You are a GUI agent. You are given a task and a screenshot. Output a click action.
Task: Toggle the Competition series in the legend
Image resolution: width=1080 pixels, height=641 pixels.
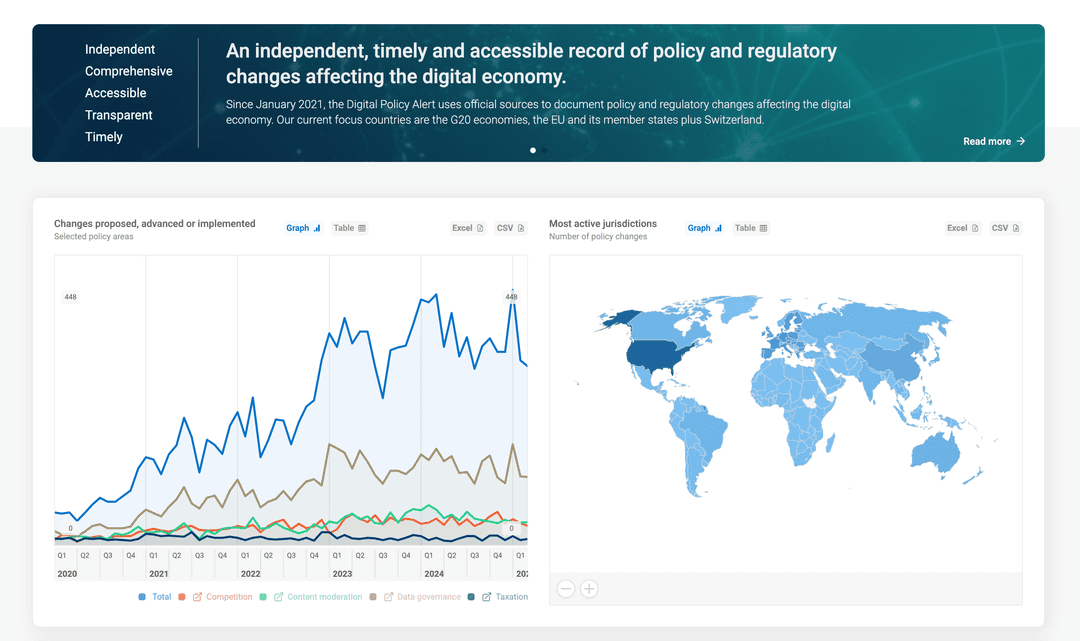click(224, 596)
